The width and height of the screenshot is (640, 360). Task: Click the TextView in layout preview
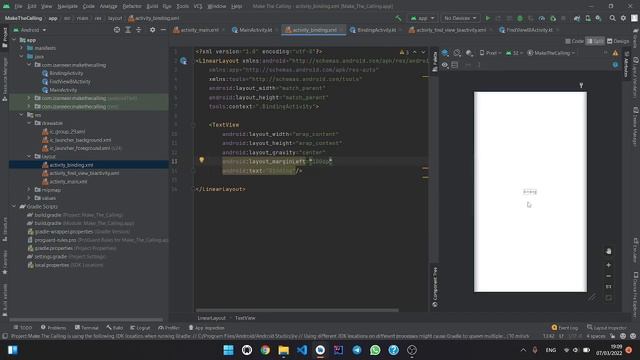click(x=530, y=191)
